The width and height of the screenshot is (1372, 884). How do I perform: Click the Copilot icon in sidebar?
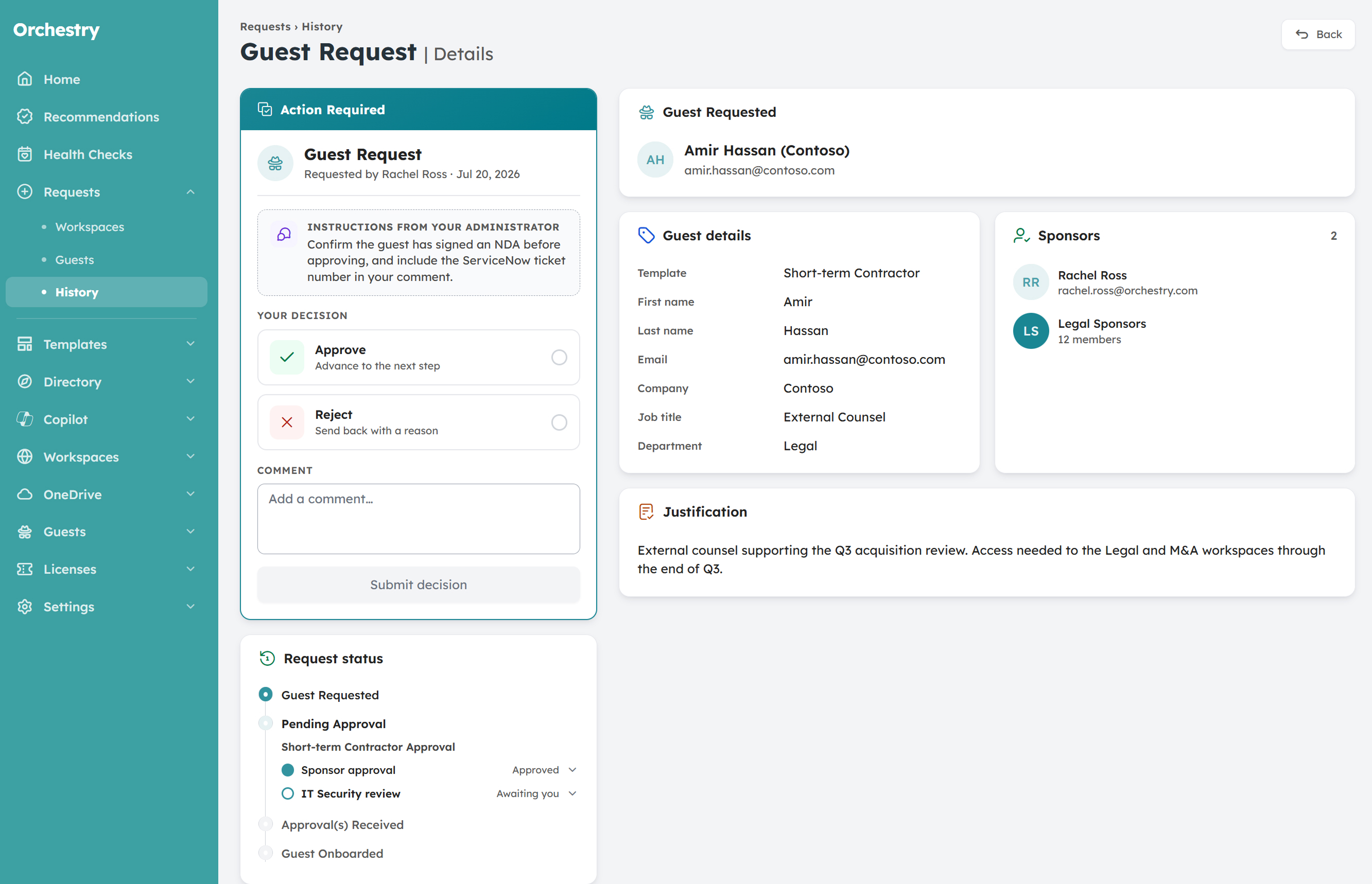coord(25,419)
